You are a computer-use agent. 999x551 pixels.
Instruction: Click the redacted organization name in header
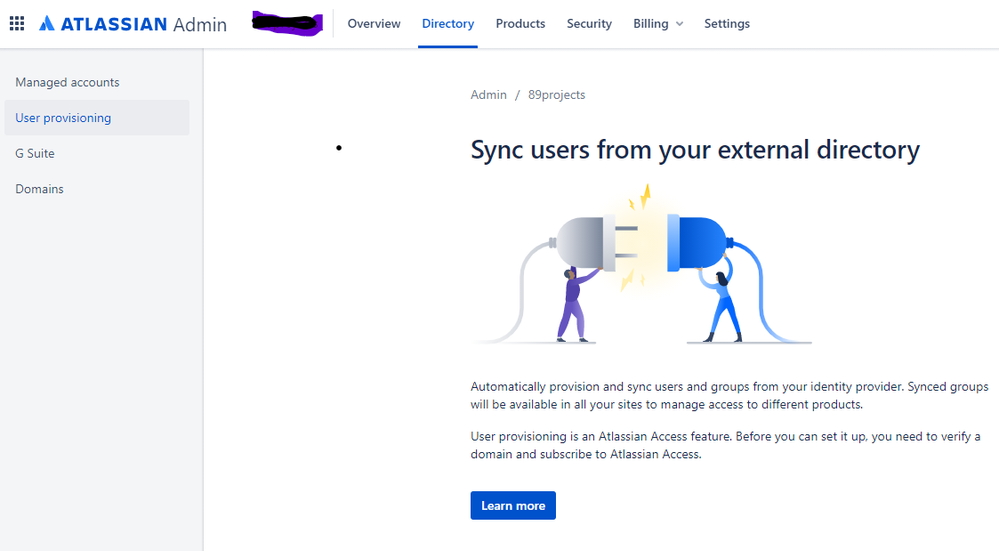coord(287,24)
